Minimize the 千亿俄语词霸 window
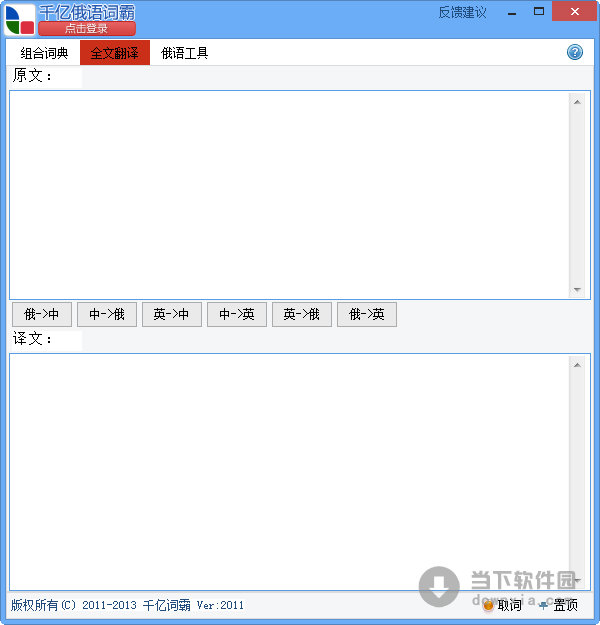The height and width of the screenshot is (625, 600). point(512,12)
